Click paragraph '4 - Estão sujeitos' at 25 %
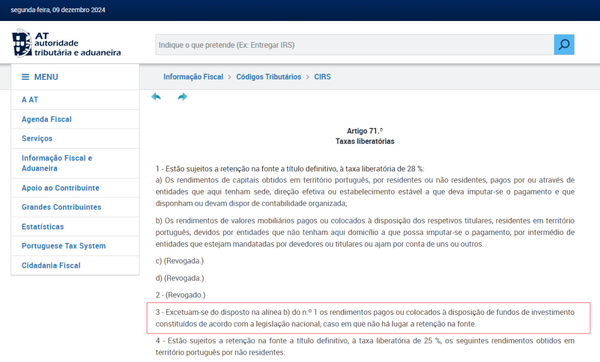 pyautogui.click(x=365, y=347)
